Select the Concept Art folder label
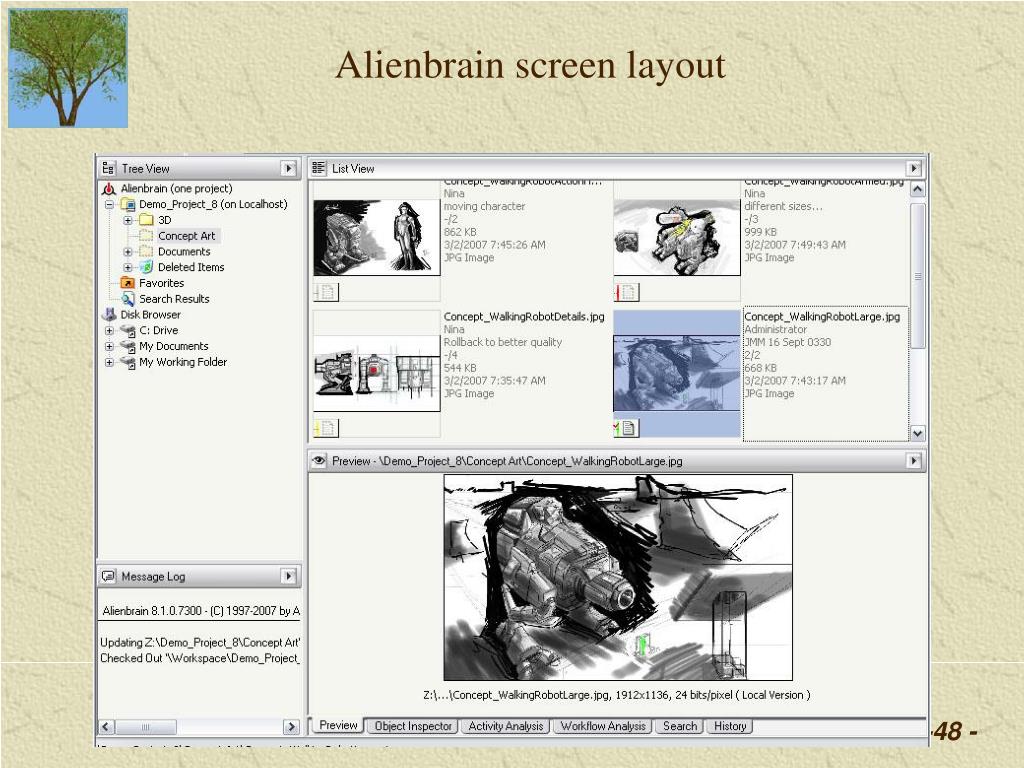This screenshot has width=1024, height=768. point(186,236)
